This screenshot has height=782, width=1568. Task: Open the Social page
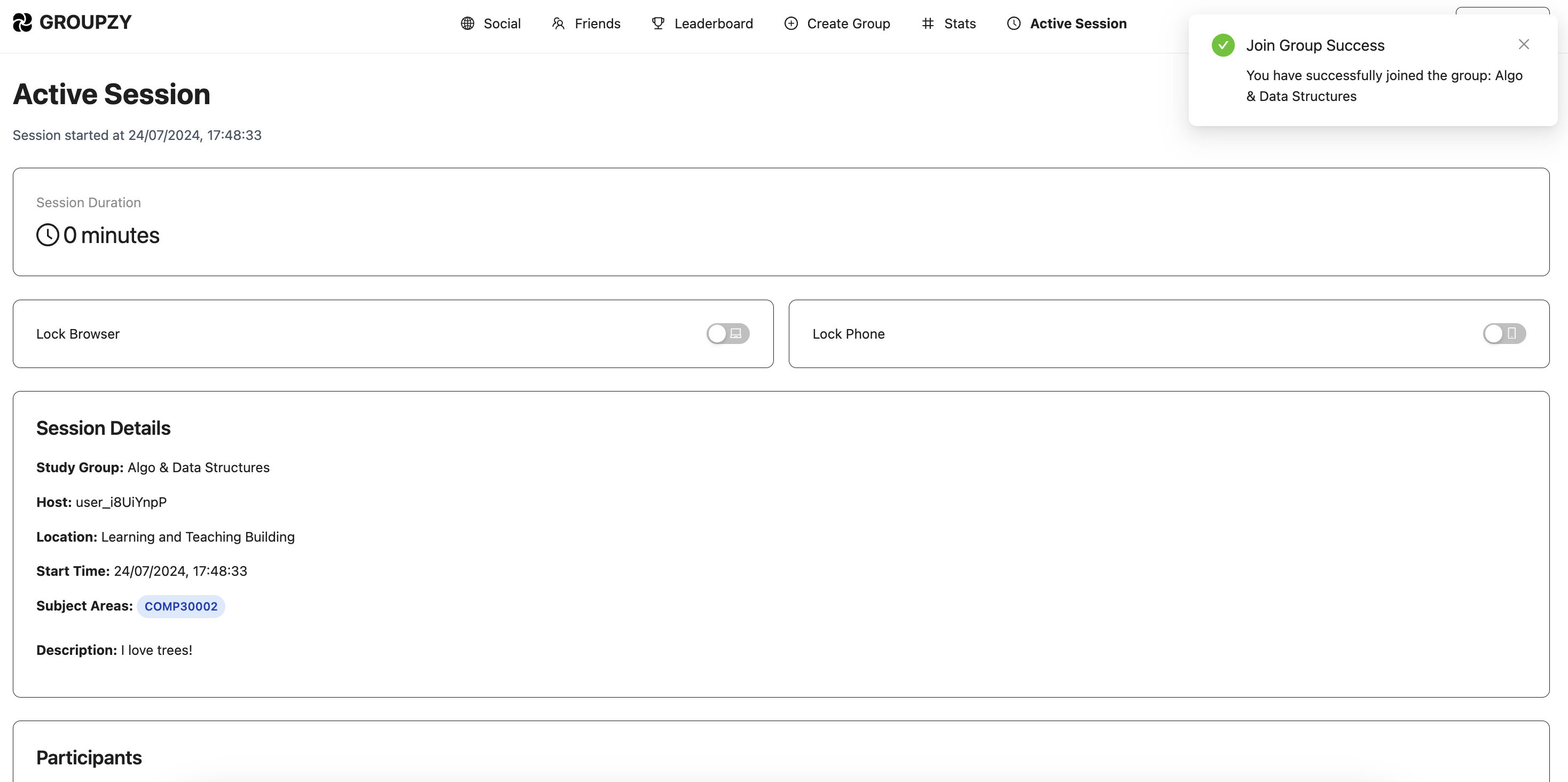coord(501,24)
